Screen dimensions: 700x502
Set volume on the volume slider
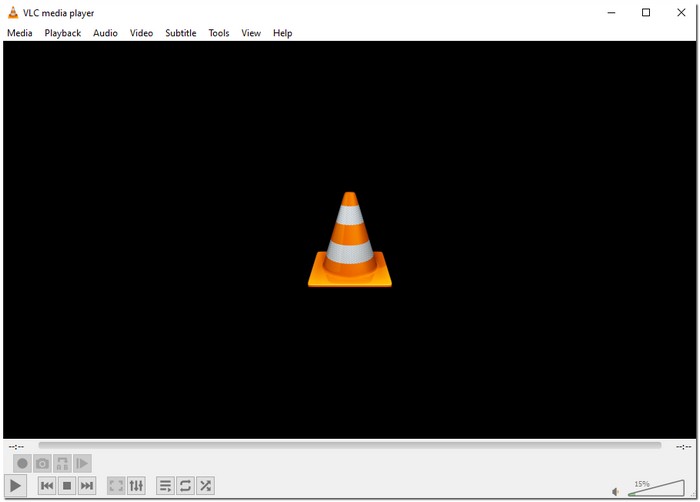pyautogui.click(x=656, y=488)
